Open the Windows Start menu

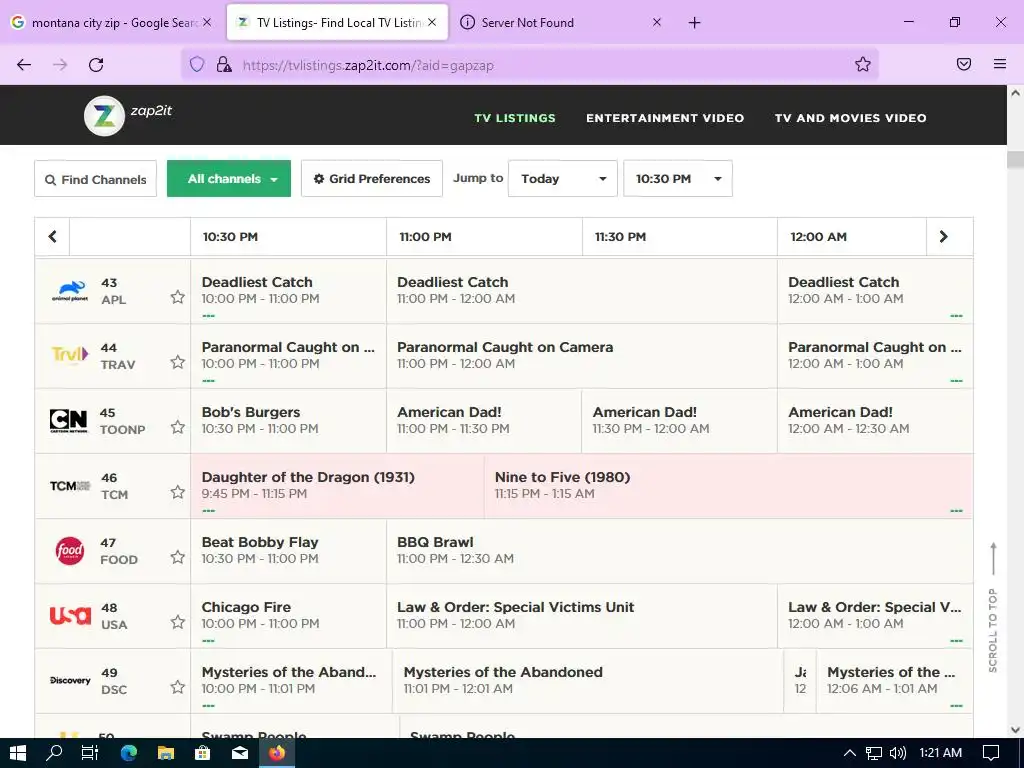click(x=18, y=753)
